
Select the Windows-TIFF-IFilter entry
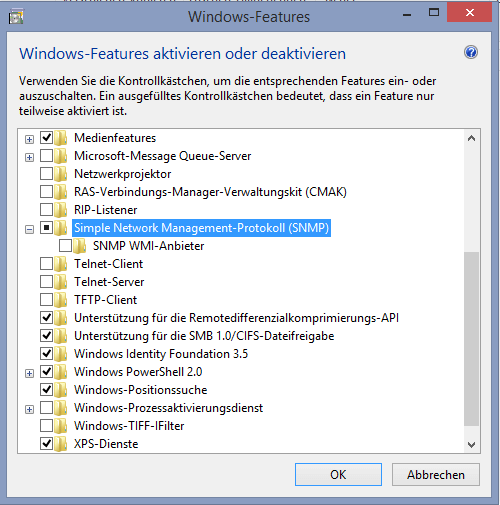[x=129, y=426]
